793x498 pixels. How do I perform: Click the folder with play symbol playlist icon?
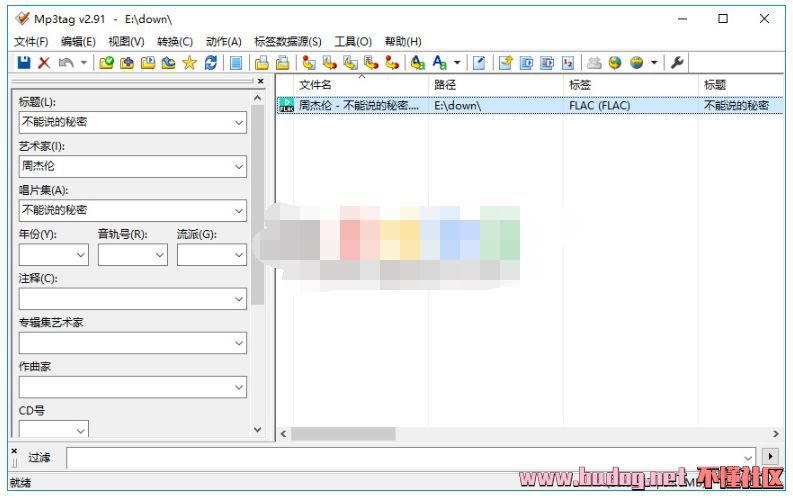point(148,63)
